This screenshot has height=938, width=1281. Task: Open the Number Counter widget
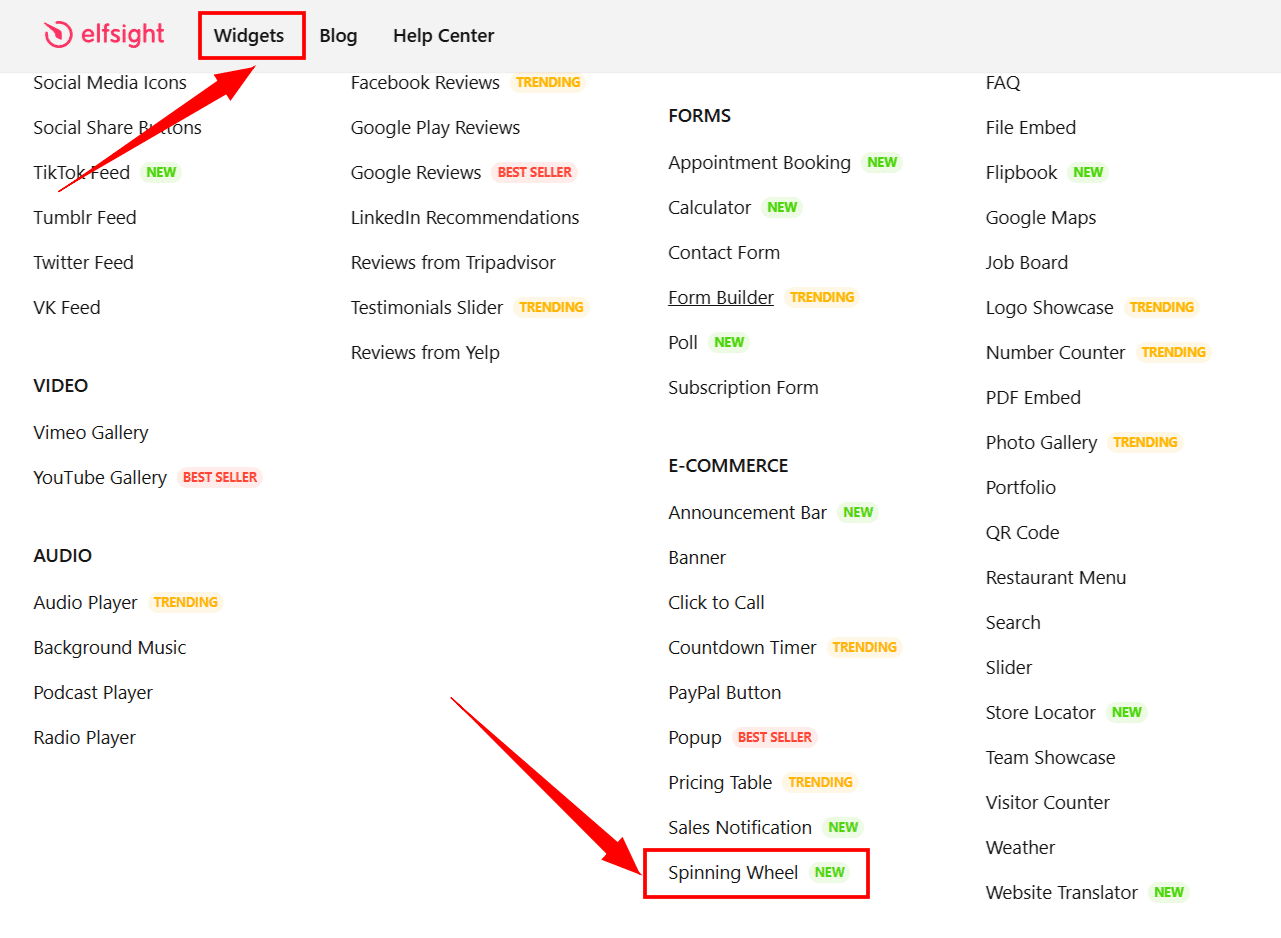(x=1055, y=353)
